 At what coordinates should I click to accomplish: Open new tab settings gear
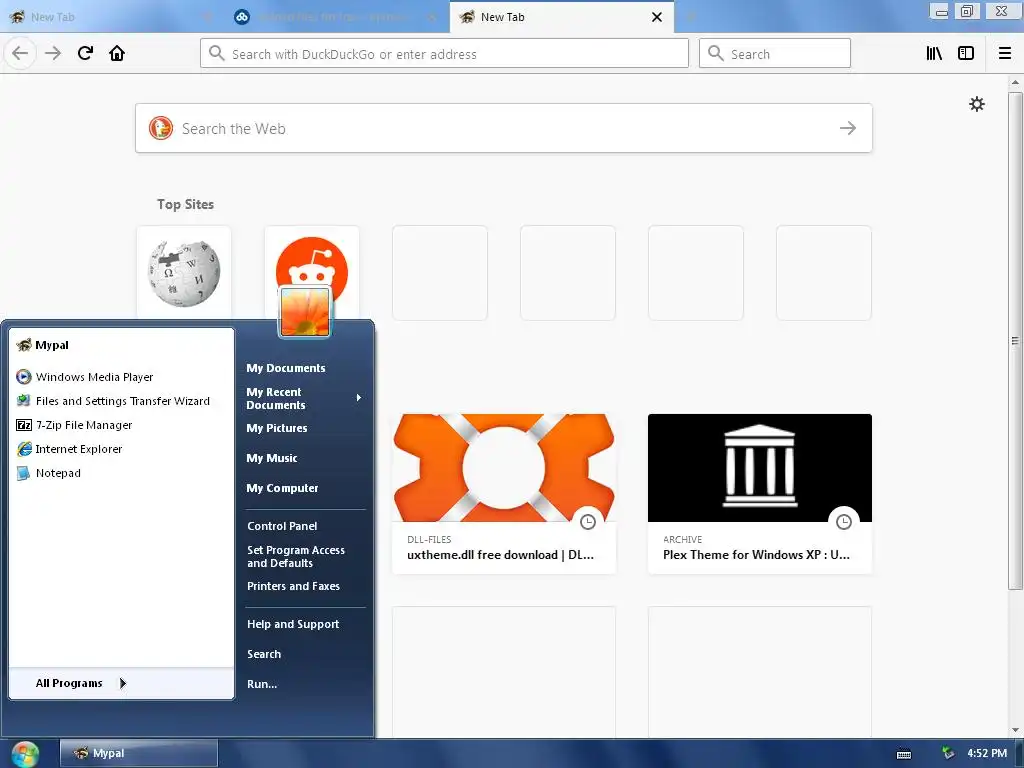pos(976,104)
